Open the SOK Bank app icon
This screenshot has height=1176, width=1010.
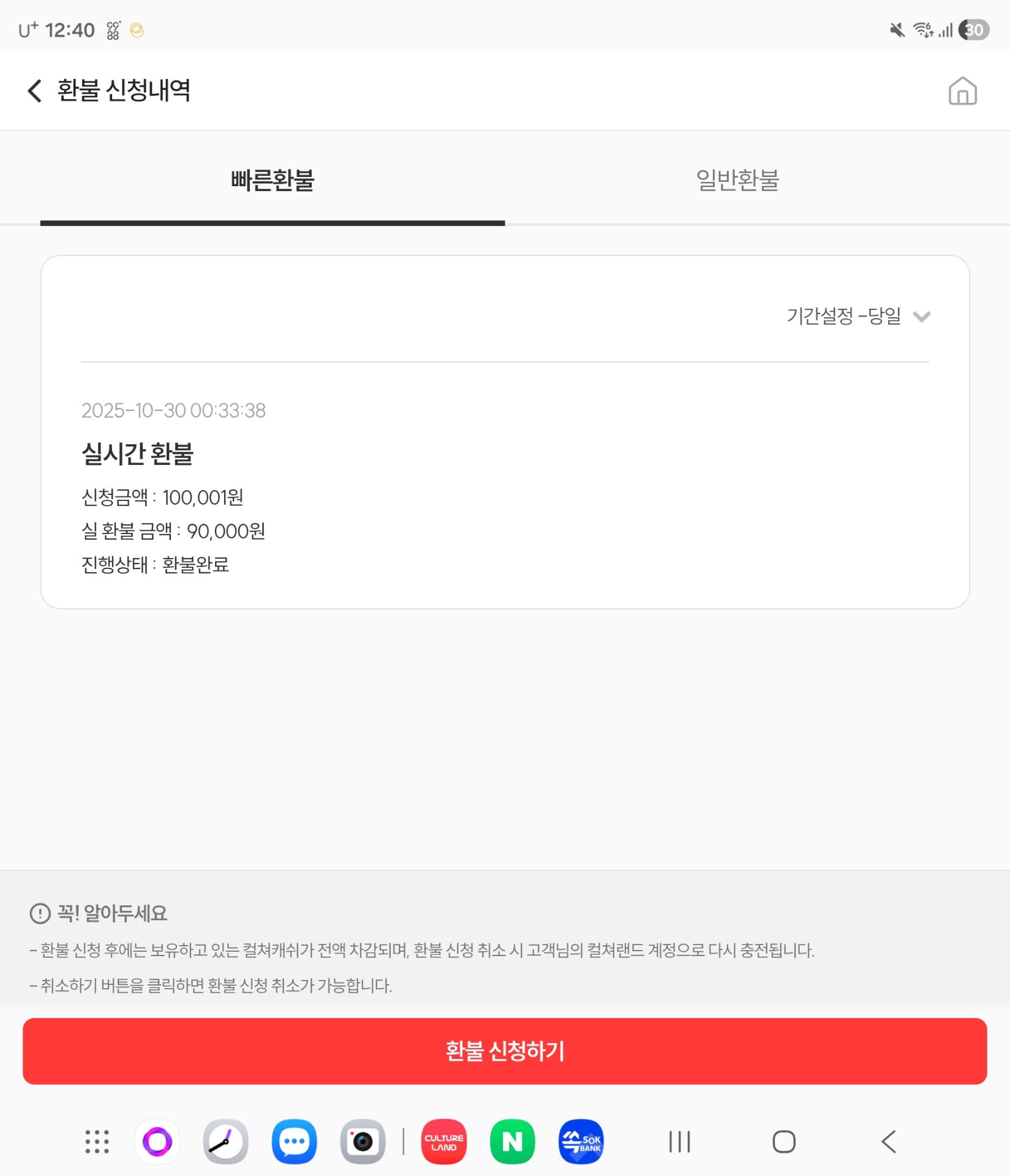(x=581, y=1142)
